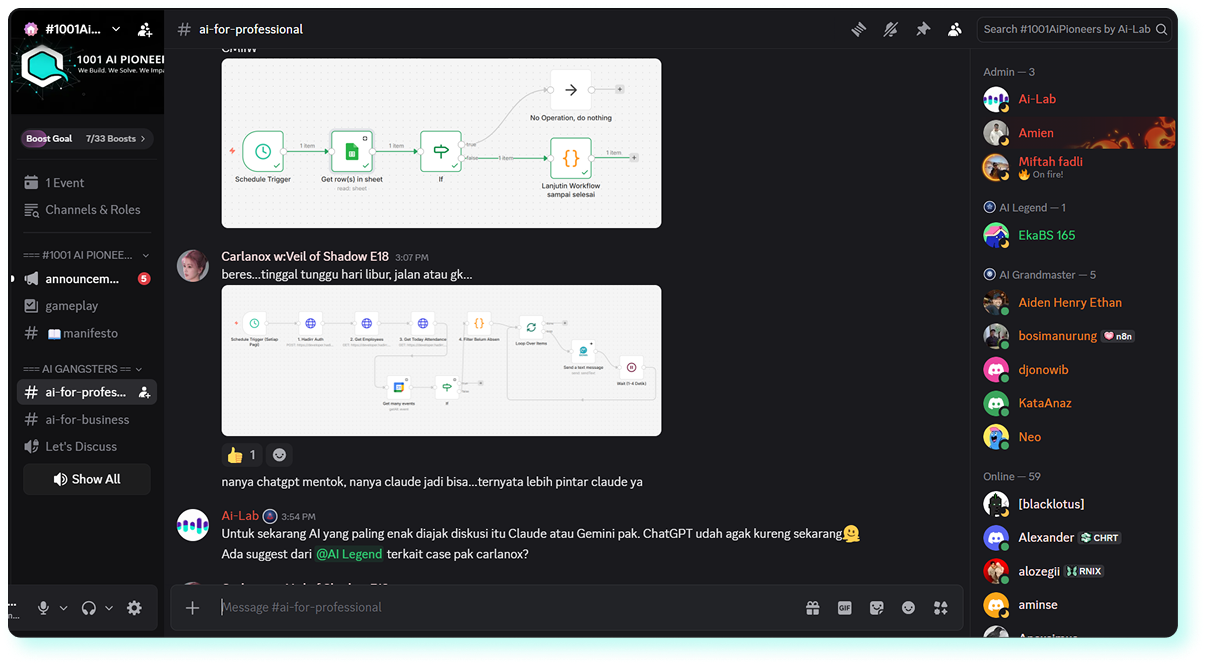Select [blacklotus] in member list
Screen dimensions: 1206x666
[x=1074, y=504]
